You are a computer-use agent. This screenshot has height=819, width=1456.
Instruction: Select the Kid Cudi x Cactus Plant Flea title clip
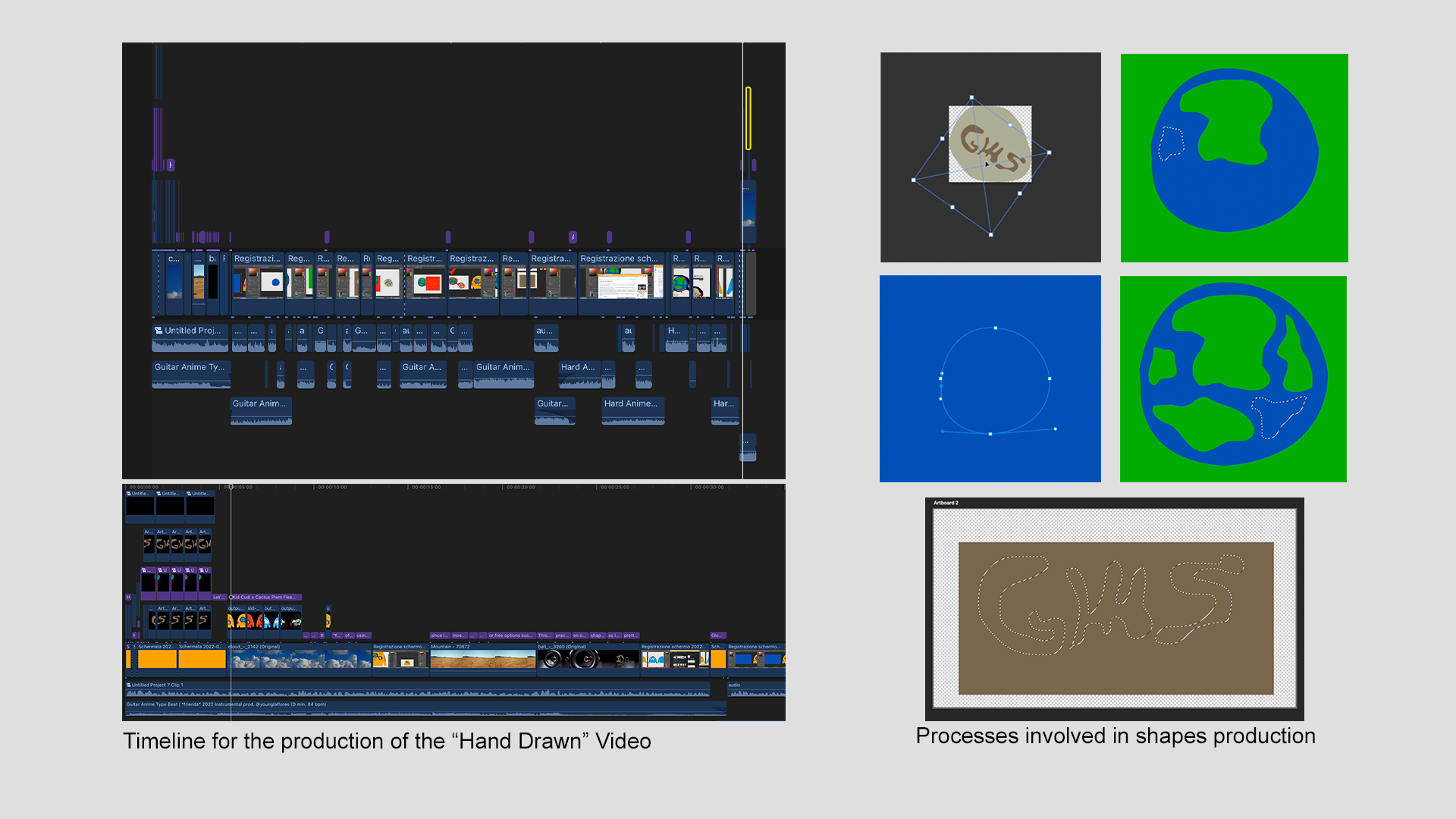pos(265,598)
